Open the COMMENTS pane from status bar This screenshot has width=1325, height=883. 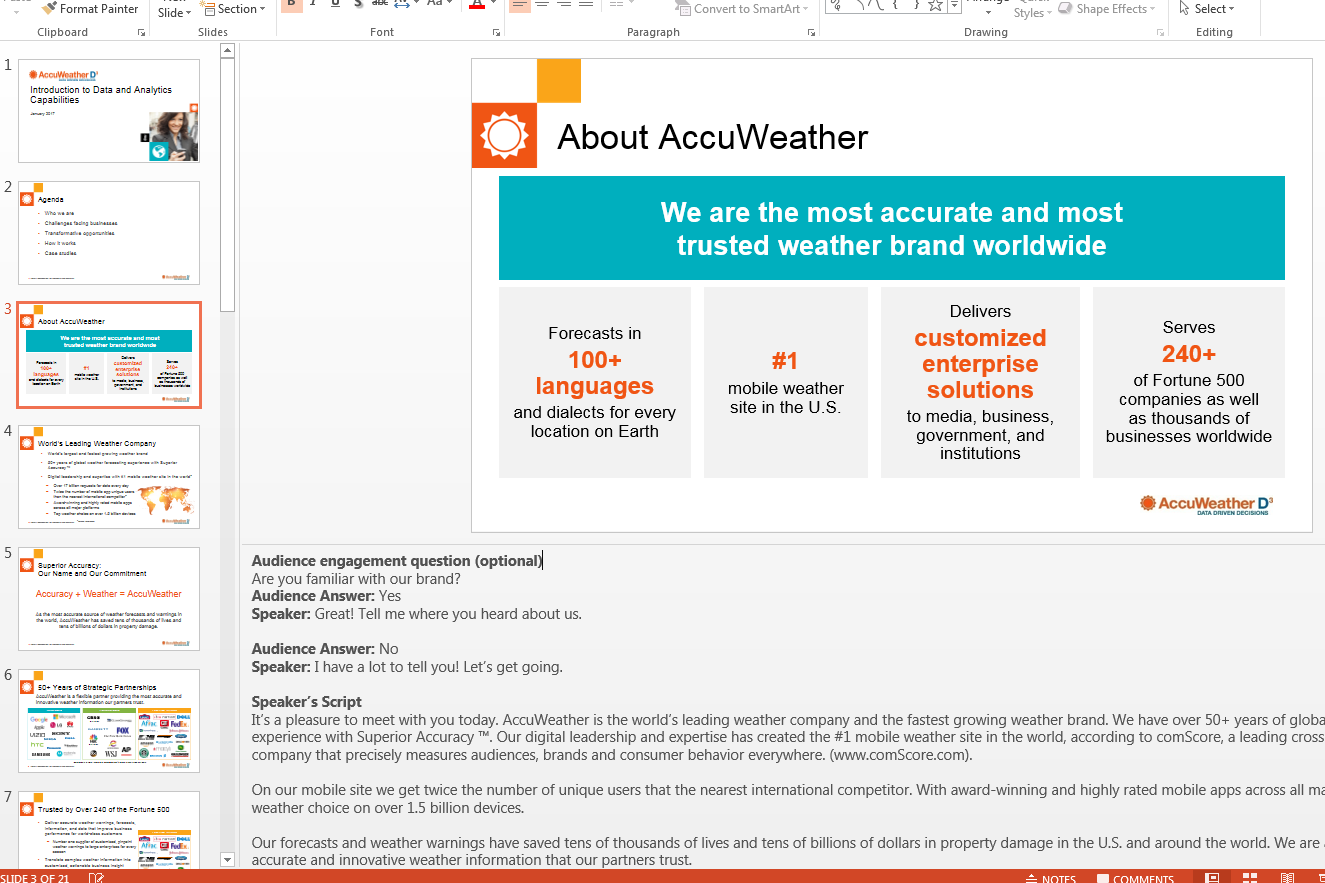[x=1135, y=879]
